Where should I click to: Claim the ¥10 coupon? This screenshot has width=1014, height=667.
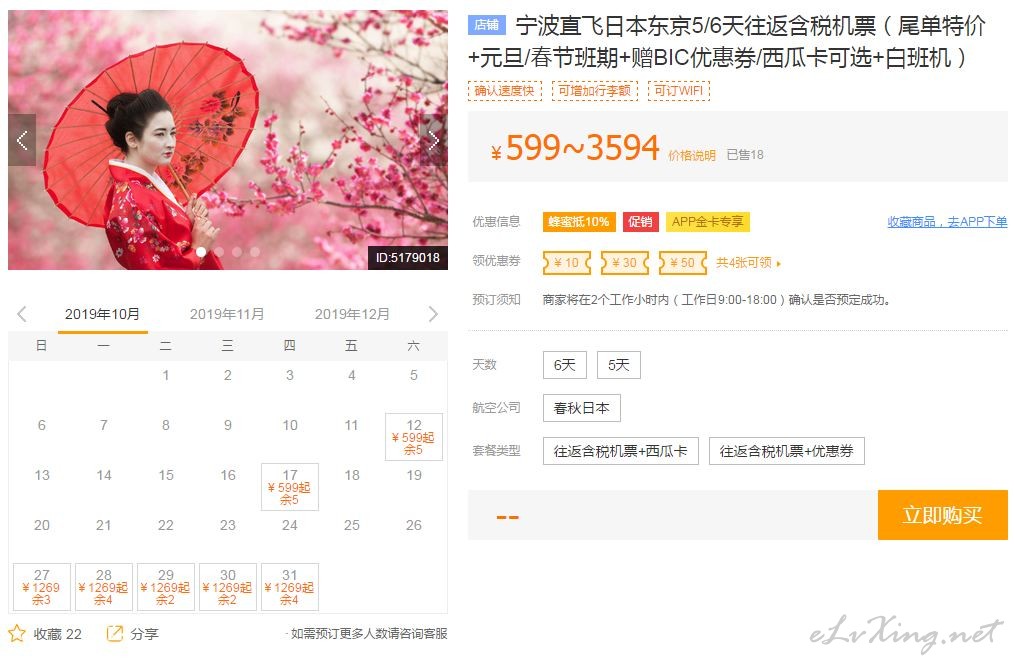567,263
